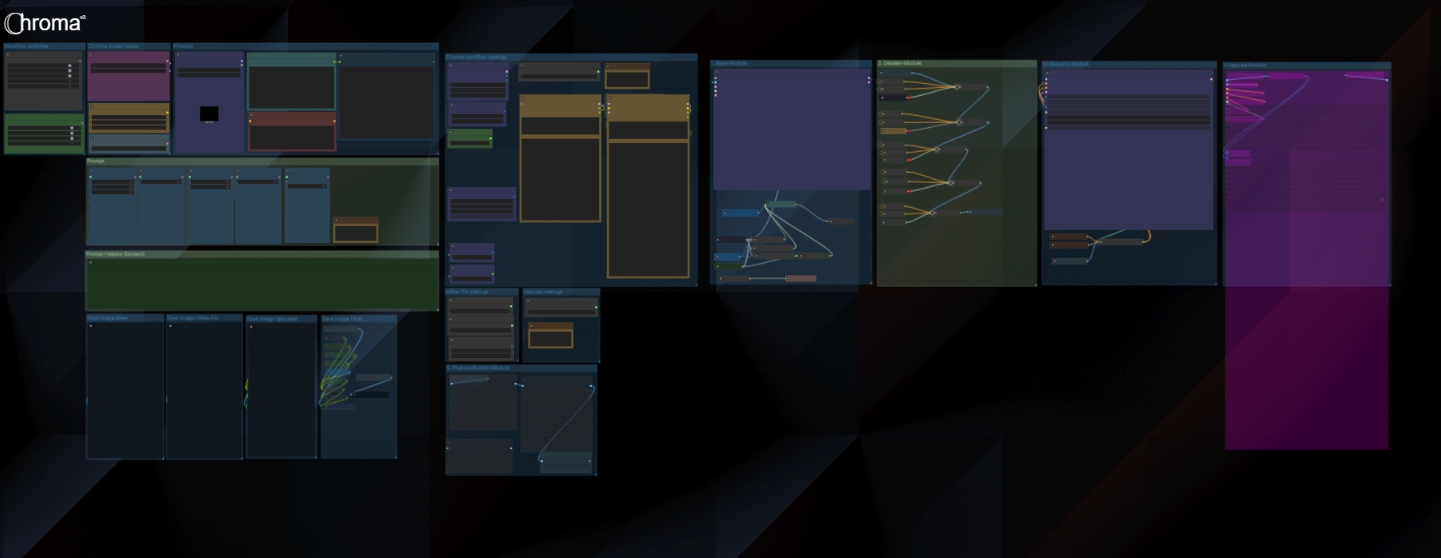Screen dimensions: 1441x558
Task: Select the Save Image Upscaled group title
Action: 274,318
